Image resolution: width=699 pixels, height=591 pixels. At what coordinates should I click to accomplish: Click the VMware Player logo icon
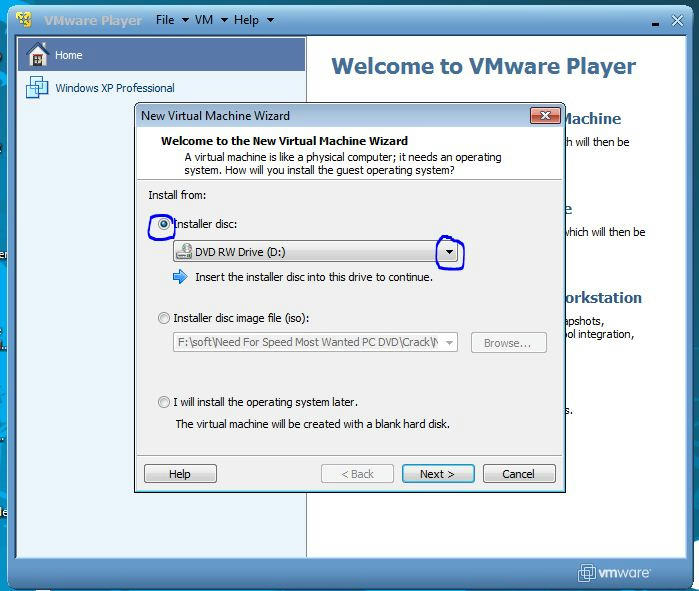(x=24, y=20)
